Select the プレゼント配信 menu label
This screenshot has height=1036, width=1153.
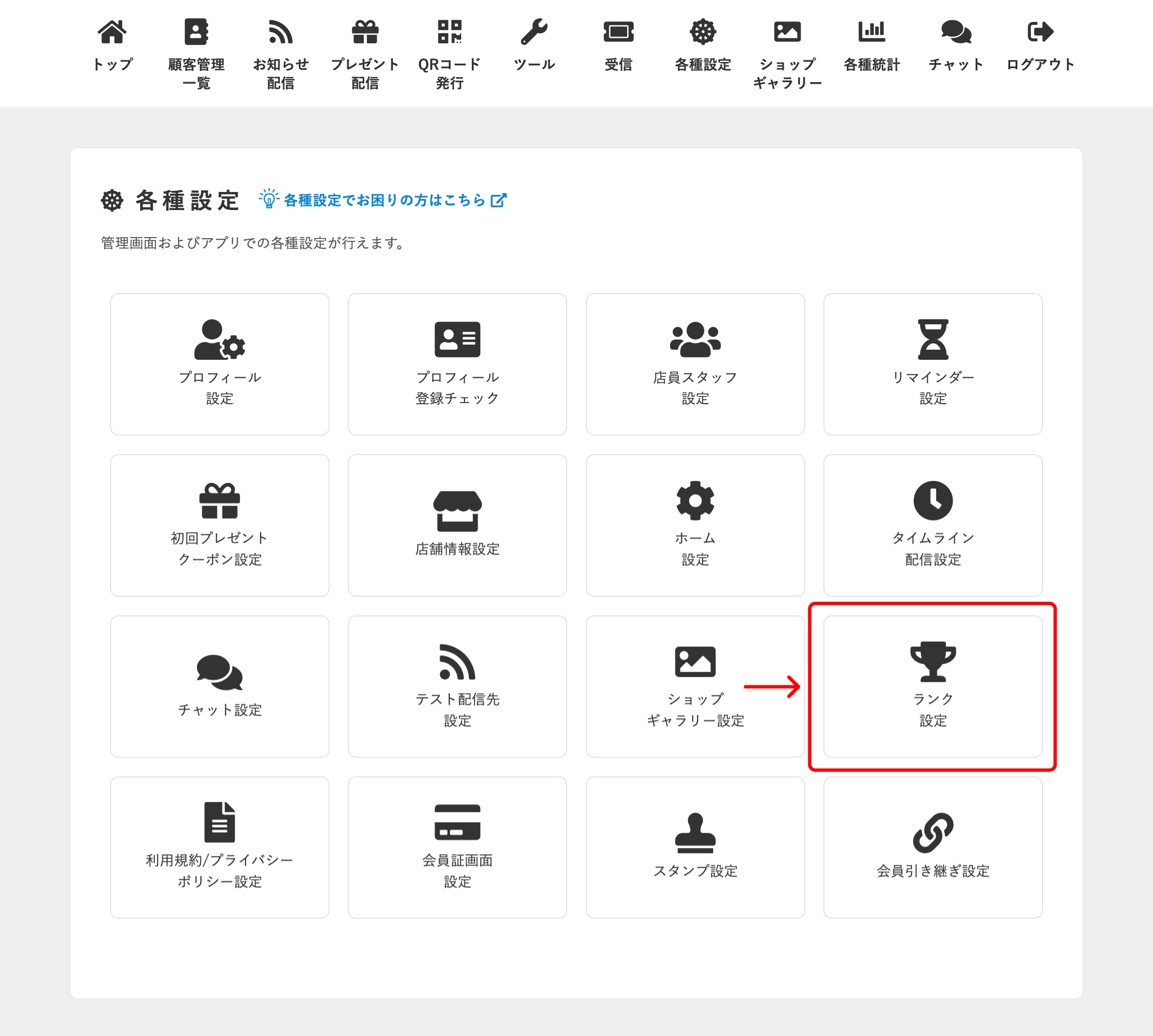pyautogui.click(x=365, y=73)
